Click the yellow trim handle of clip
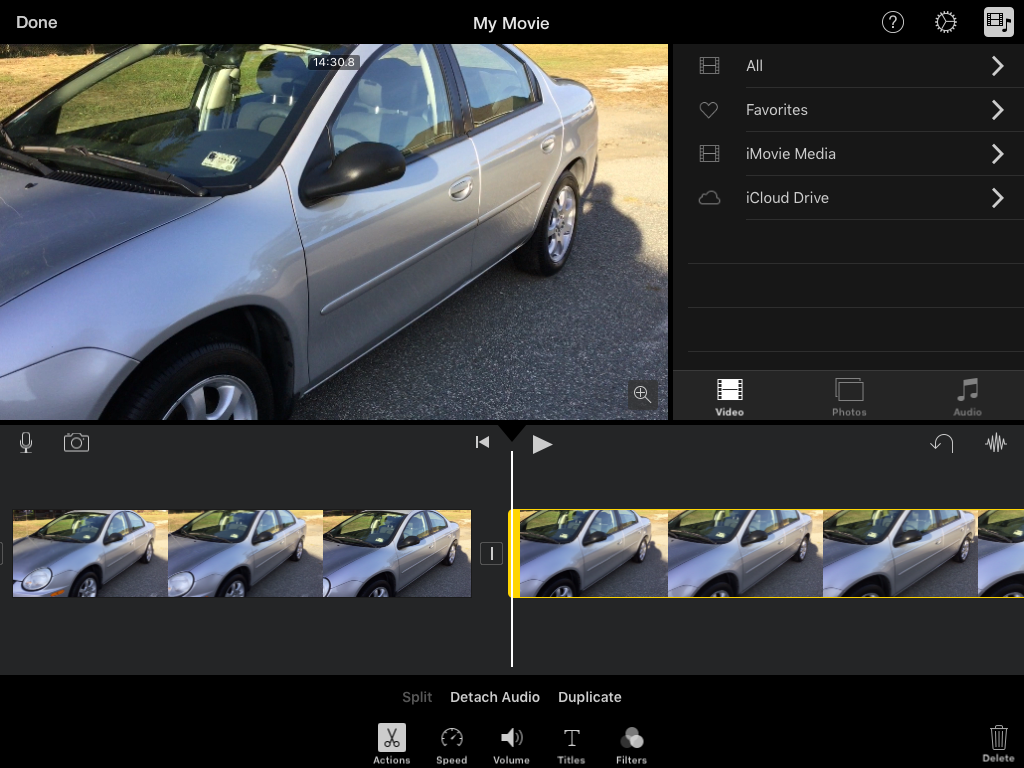The image size is (1024, 768). 515,553
